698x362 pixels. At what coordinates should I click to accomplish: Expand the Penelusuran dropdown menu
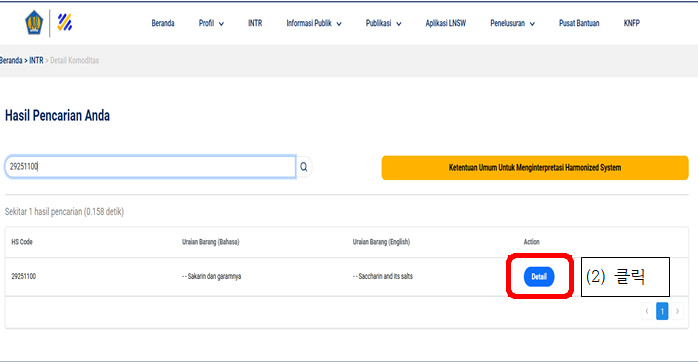click(x=512, y=23)
